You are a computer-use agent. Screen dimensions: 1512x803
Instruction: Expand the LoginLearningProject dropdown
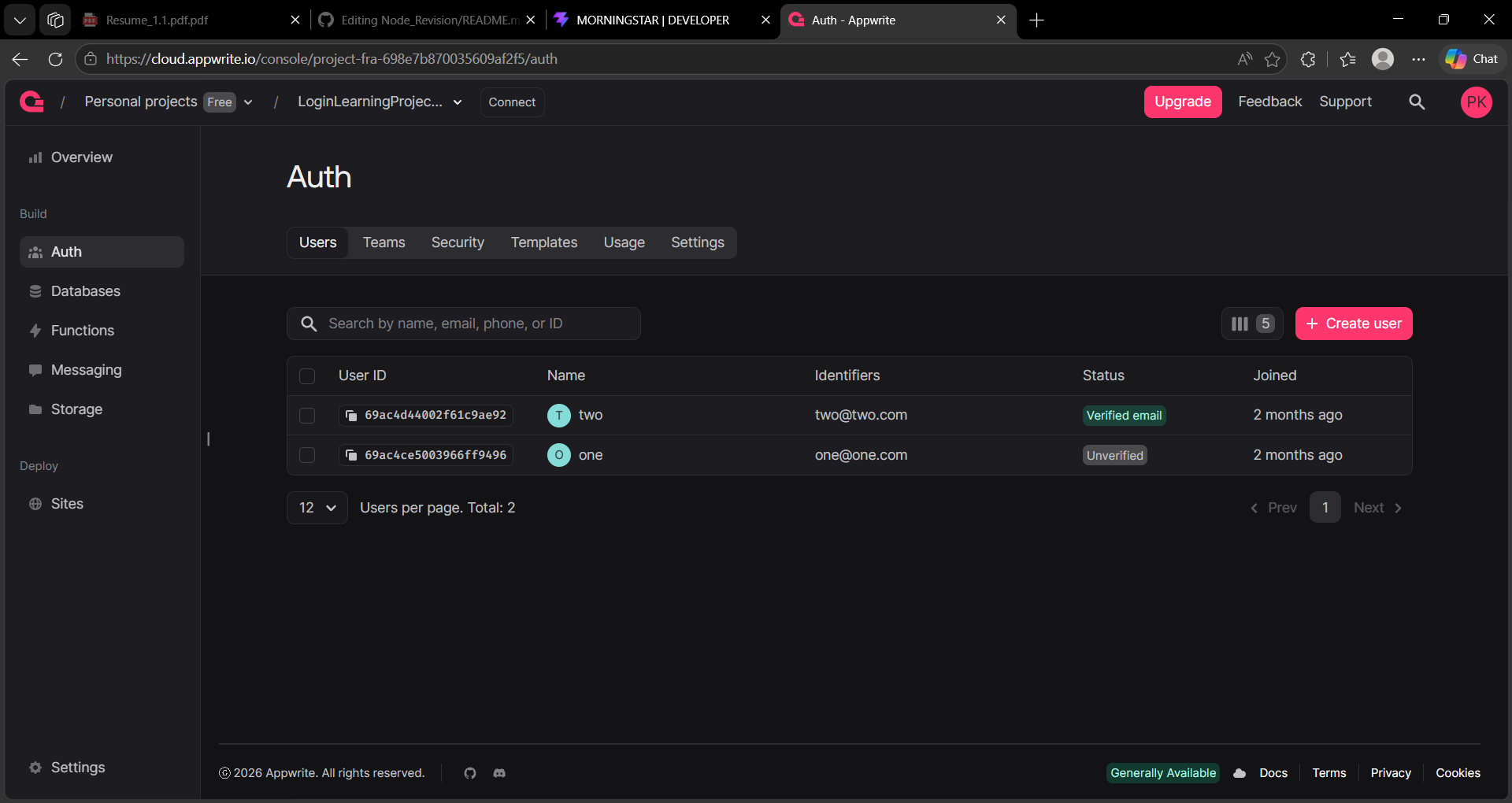(458, 102)
